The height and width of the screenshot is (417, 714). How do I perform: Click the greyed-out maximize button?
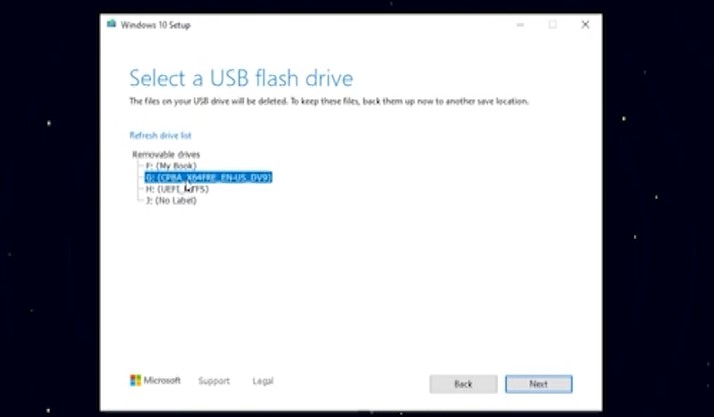[552, 25]
